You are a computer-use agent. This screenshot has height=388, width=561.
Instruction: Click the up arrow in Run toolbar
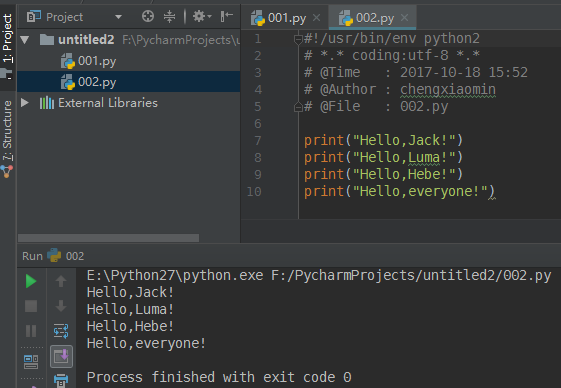point(61,281)
